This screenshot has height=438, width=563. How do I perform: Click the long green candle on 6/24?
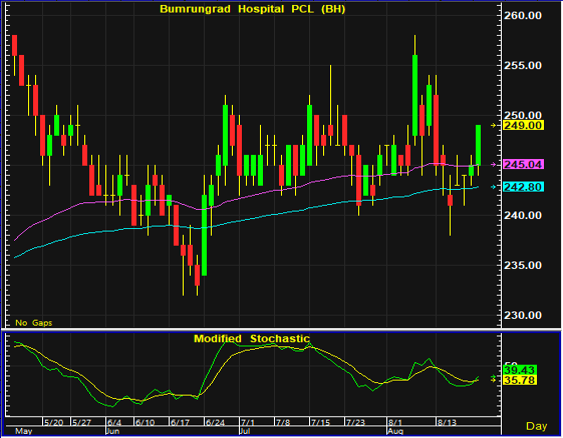pos(204,235)
